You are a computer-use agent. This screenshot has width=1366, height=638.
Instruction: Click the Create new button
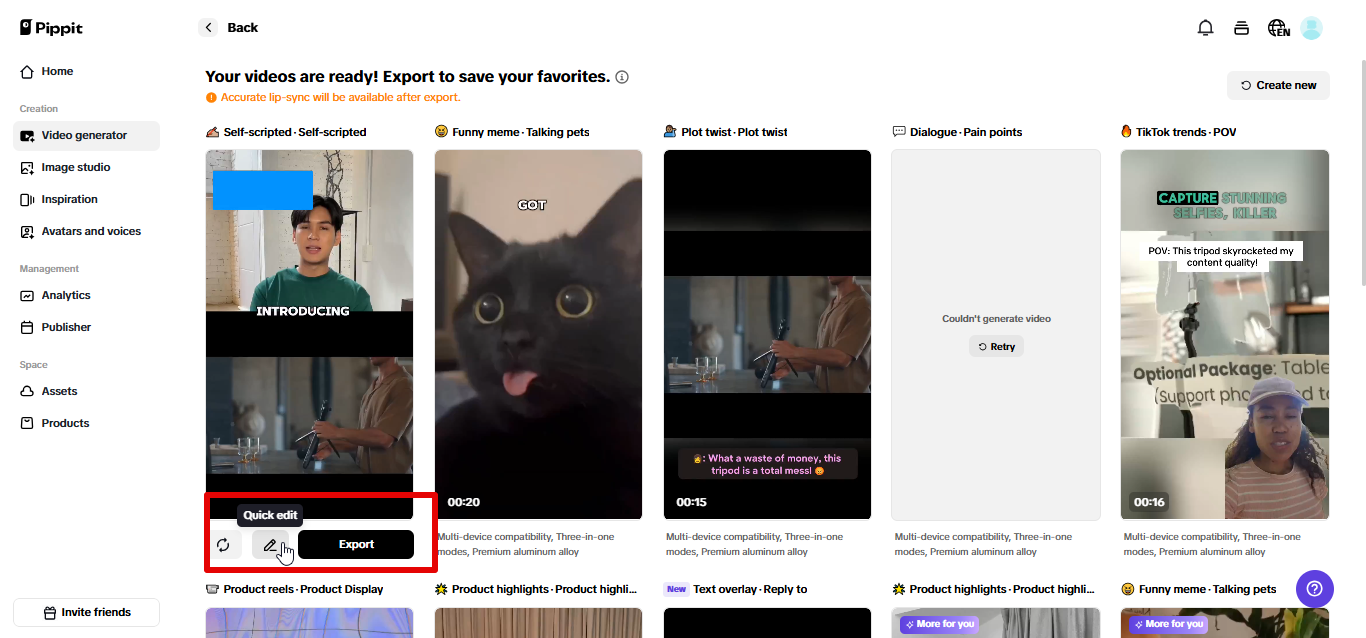click(x=1278, y=85)
